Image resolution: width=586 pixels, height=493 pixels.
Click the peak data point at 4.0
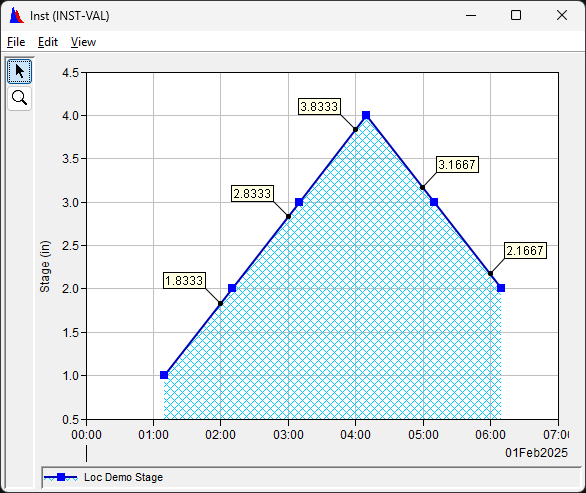[x=366, y=115]
